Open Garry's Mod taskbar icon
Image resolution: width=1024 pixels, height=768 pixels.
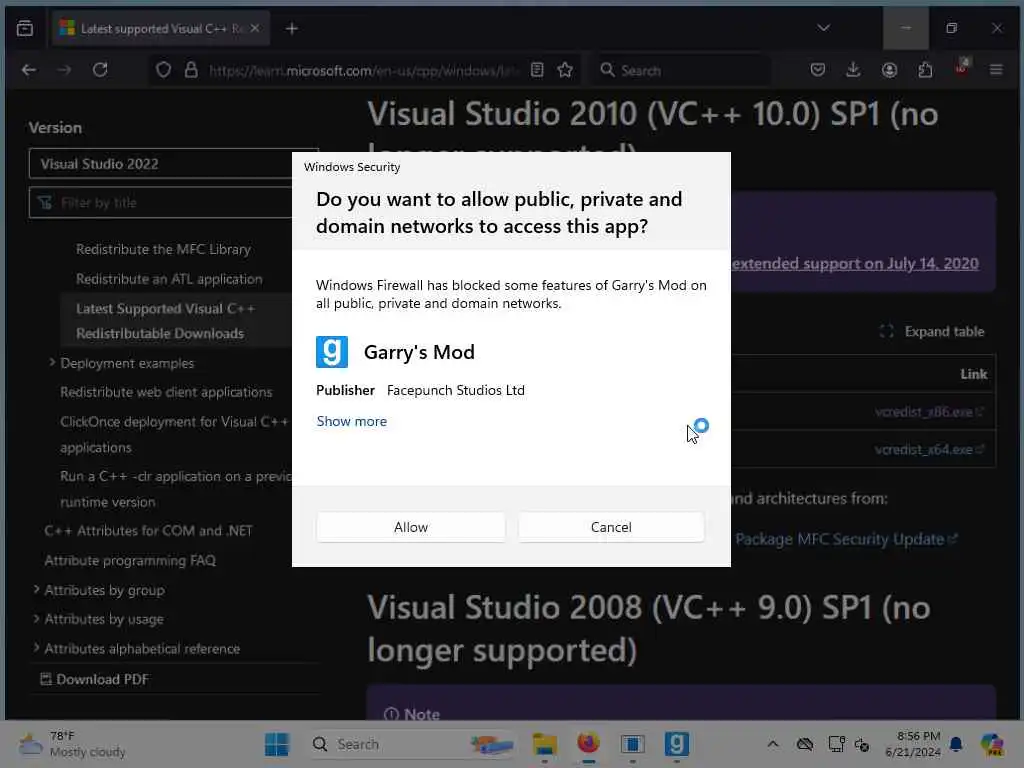click(x=677, y=744)
